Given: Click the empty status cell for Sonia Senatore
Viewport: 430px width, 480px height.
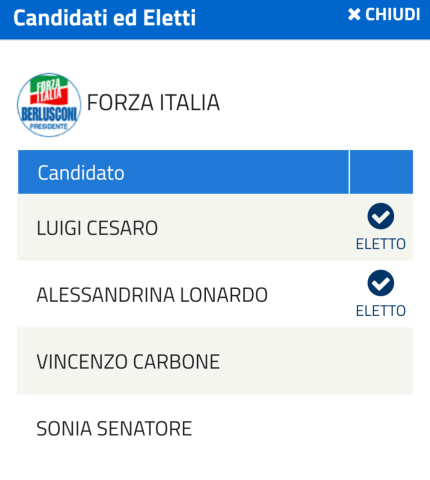Looking at the screenshot, I should click(x=381, y=428).
